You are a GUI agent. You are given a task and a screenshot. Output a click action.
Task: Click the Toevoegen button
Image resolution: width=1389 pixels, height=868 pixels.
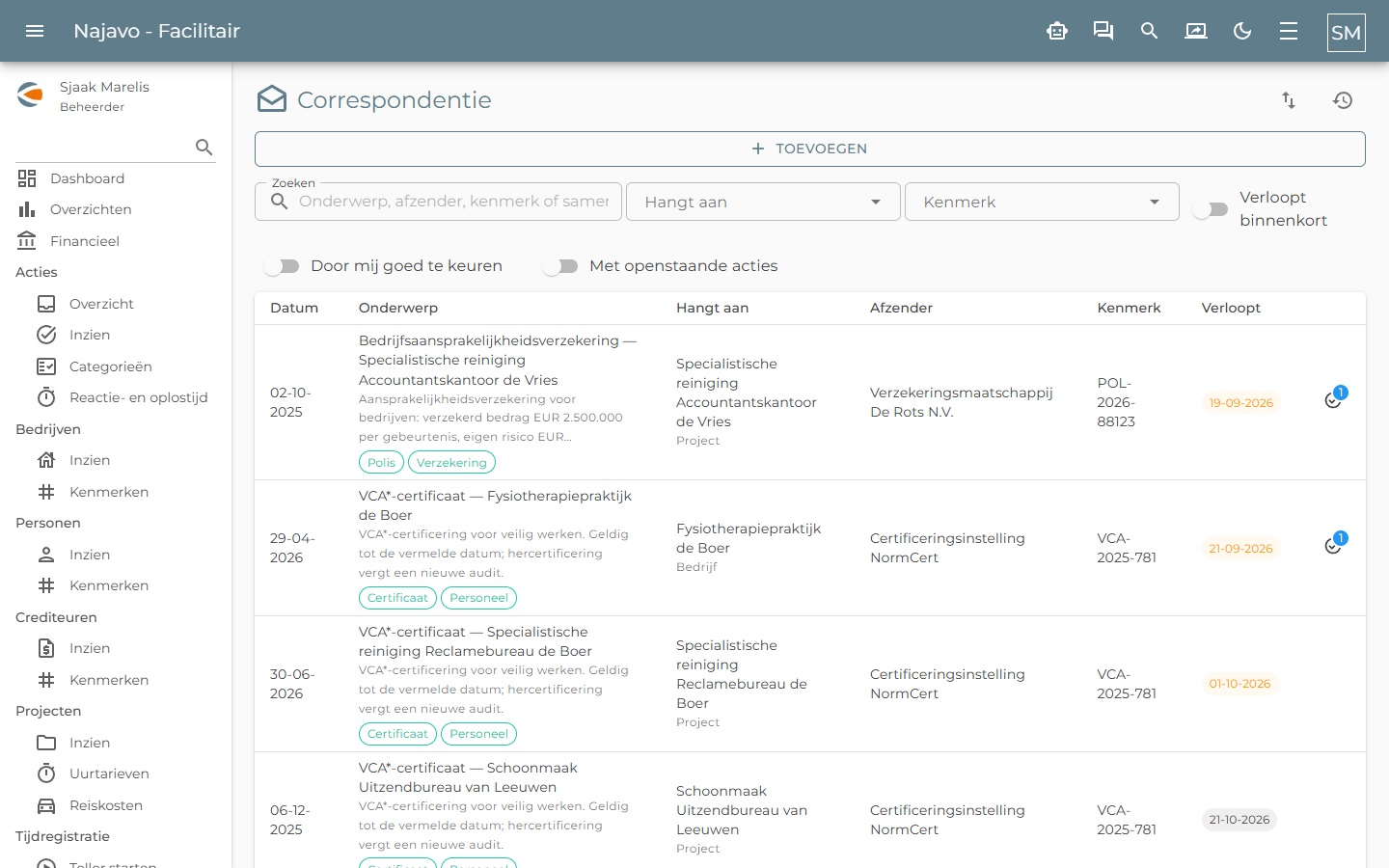810,149
